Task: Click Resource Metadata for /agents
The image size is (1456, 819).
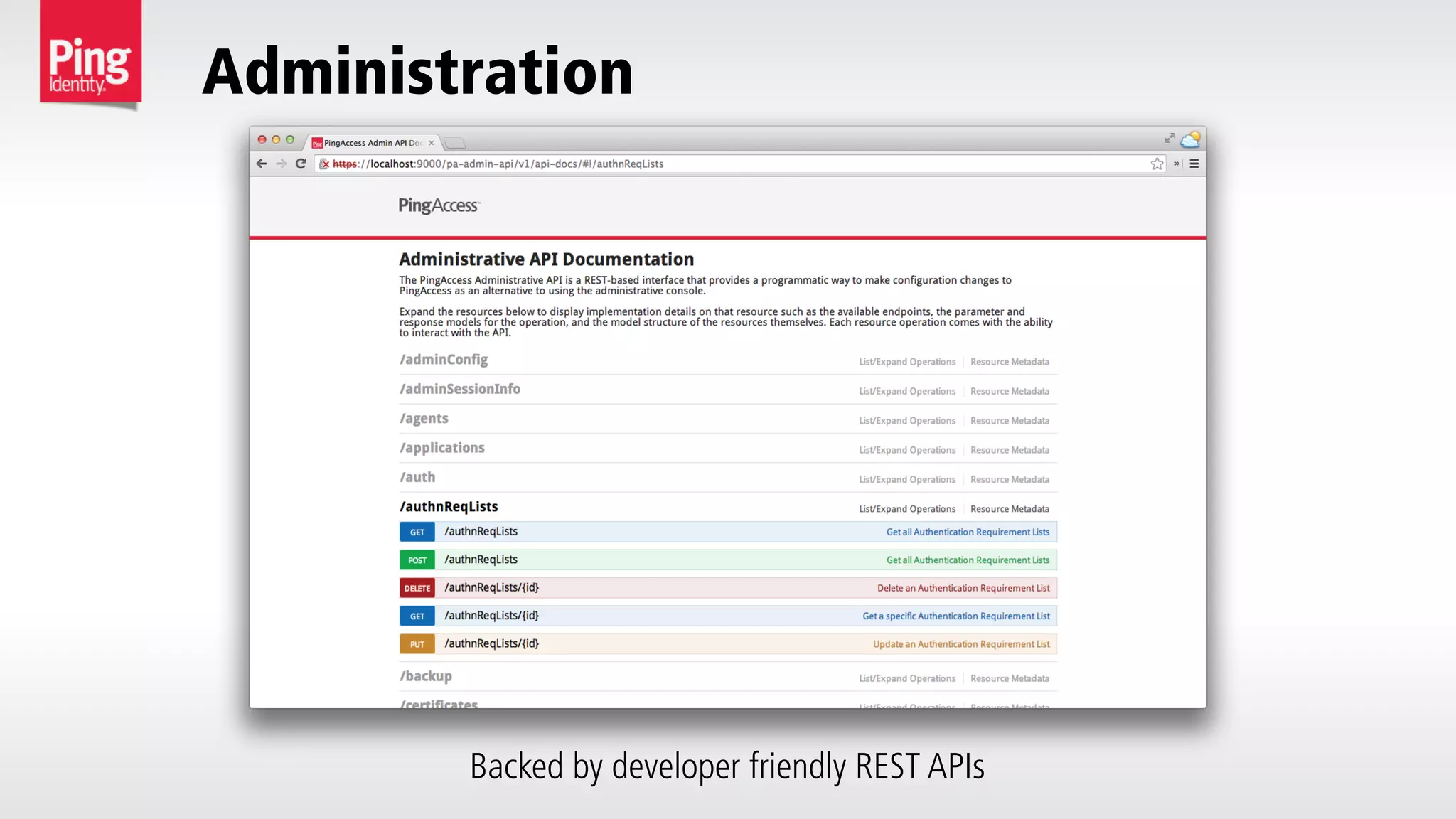Action: tap(1010, 421)
